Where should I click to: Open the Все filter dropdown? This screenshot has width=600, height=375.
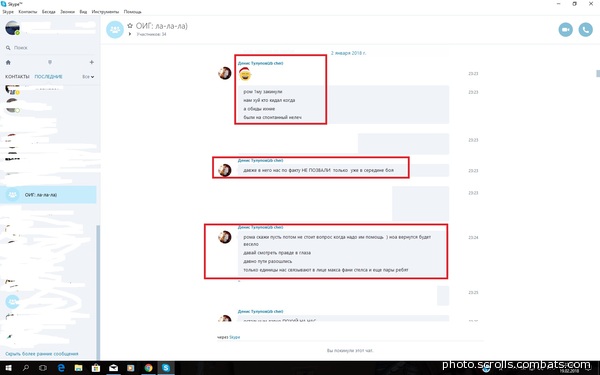(x=88, y=77)
